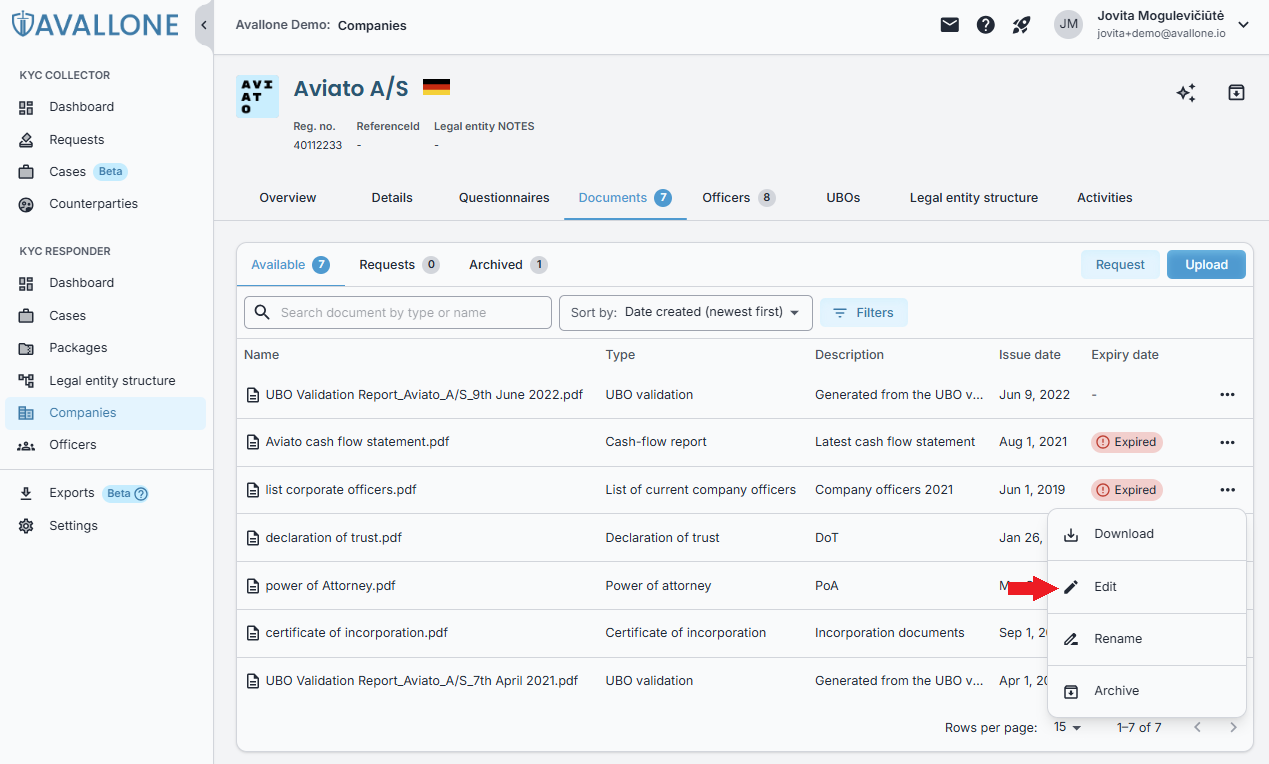Open the Sort by dropdown
Screen dimensions: 1269x764
685,313
